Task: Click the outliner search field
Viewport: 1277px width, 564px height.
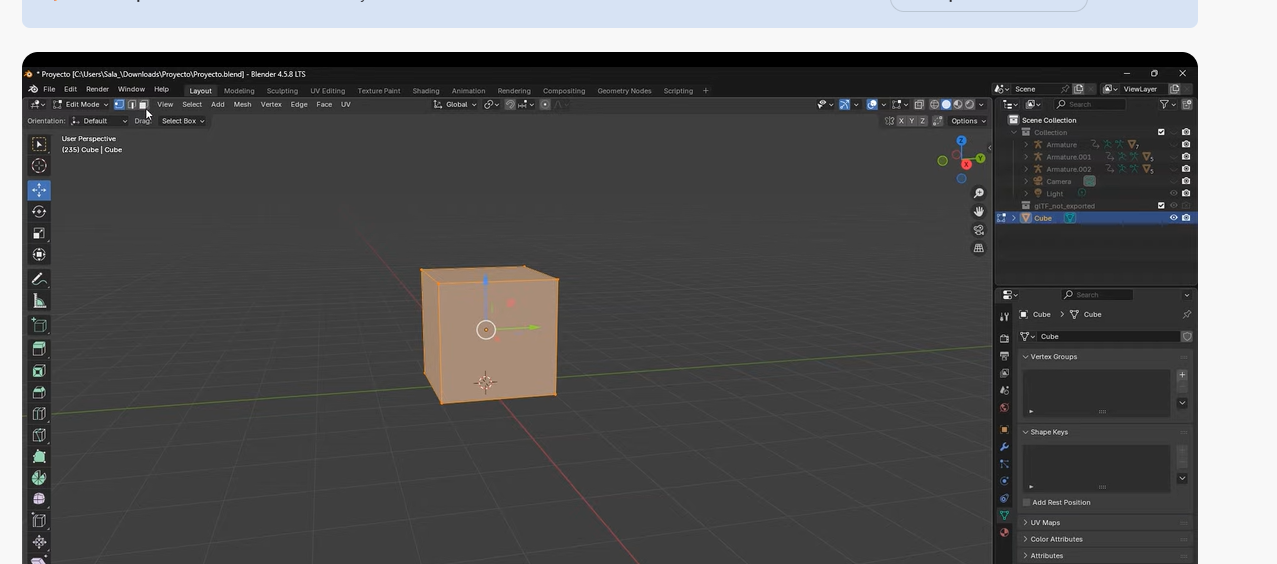Action: coord(1090,104)
